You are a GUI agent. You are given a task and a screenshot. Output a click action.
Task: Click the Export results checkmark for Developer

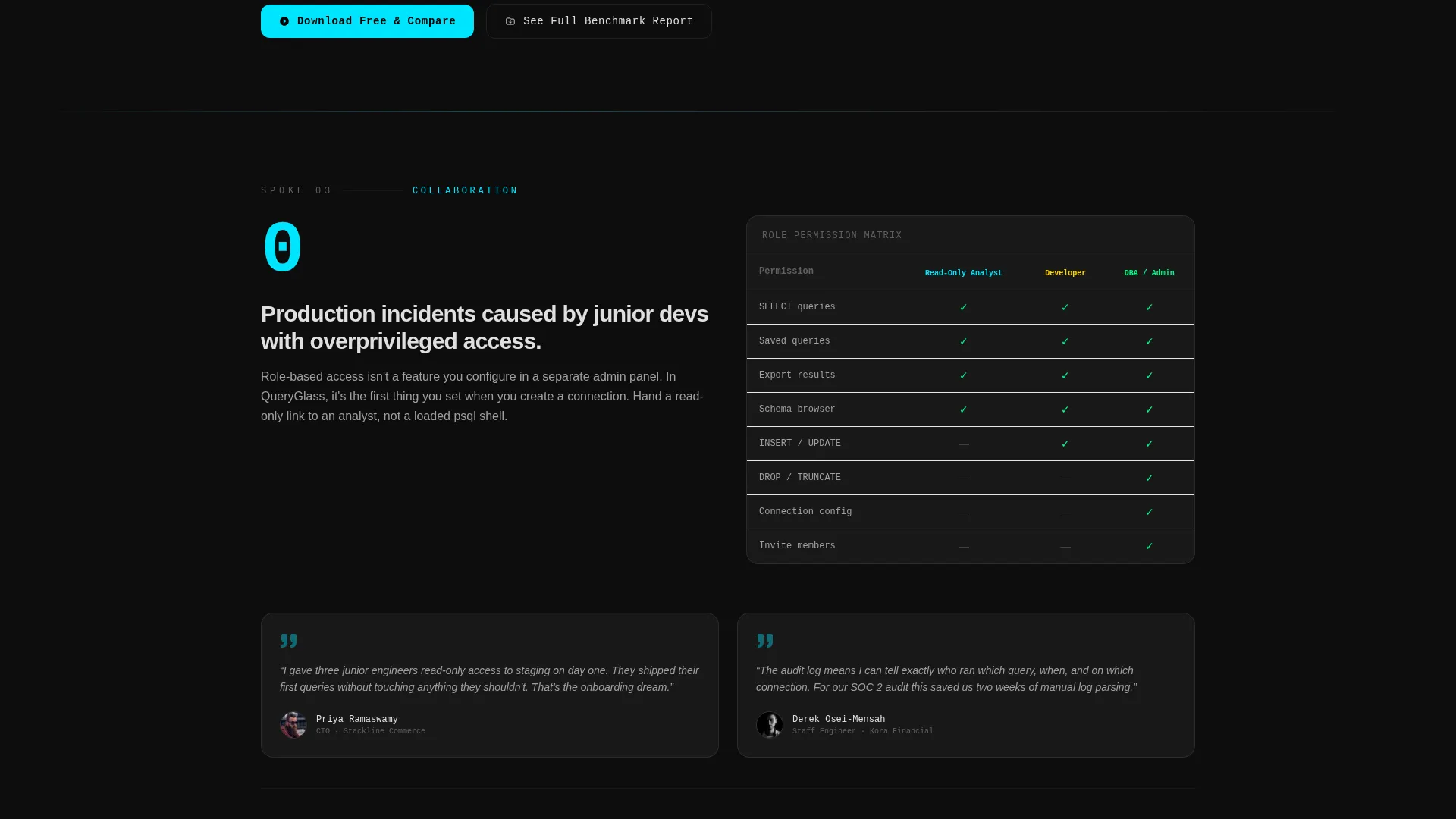1065,375
